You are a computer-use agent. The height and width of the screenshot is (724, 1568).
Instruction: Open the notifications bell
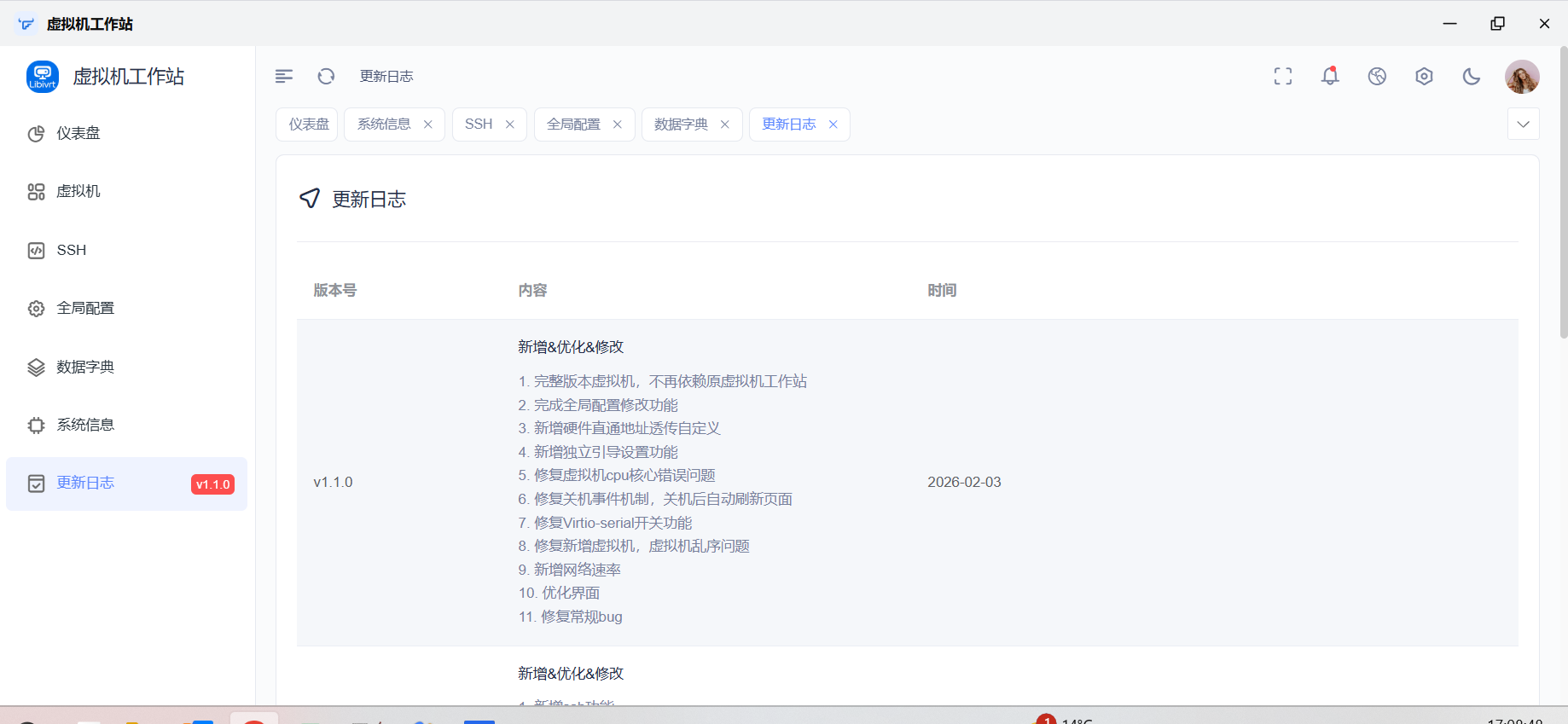(1329, 77)
